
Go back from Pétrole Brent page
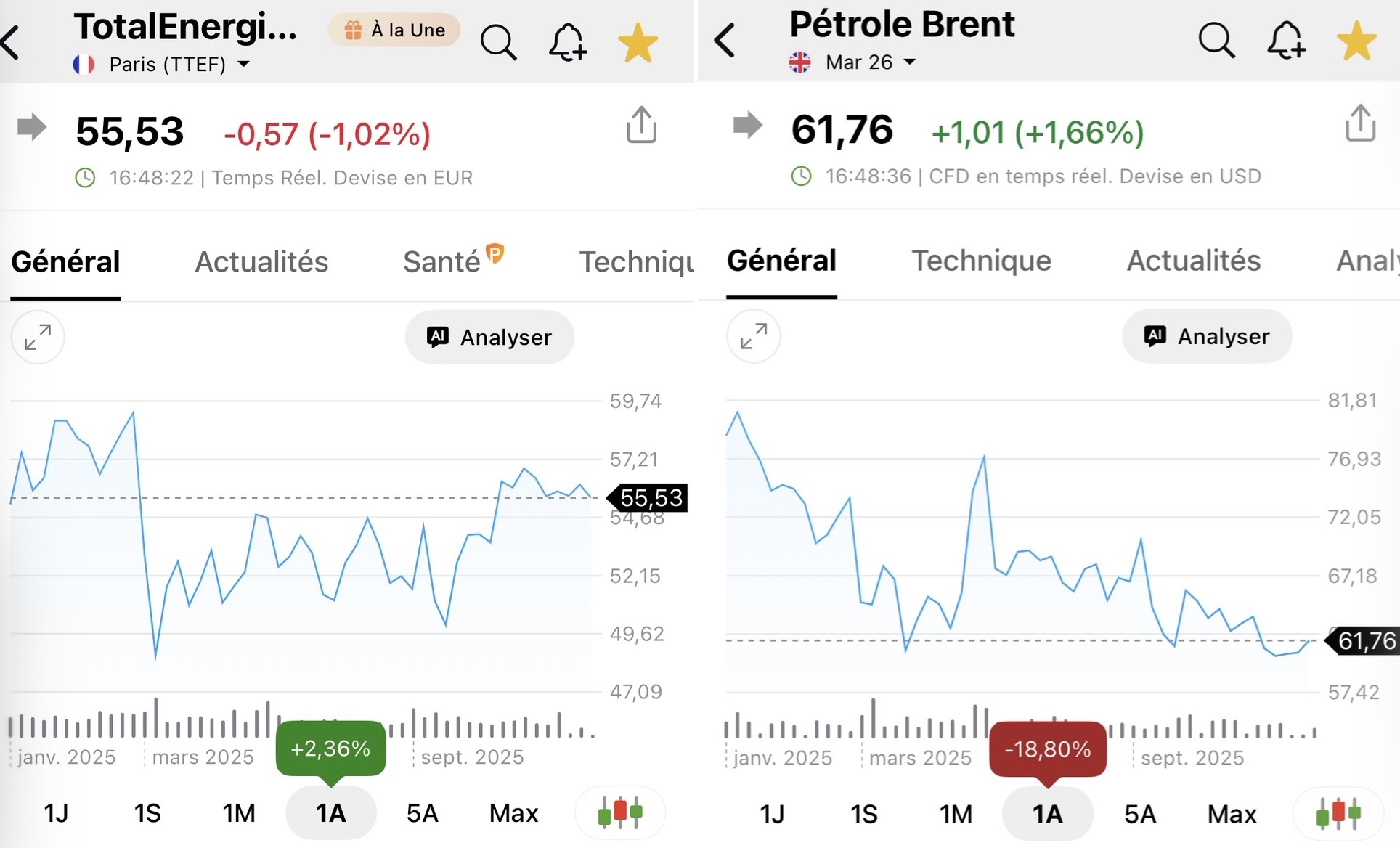click(725, 40)
